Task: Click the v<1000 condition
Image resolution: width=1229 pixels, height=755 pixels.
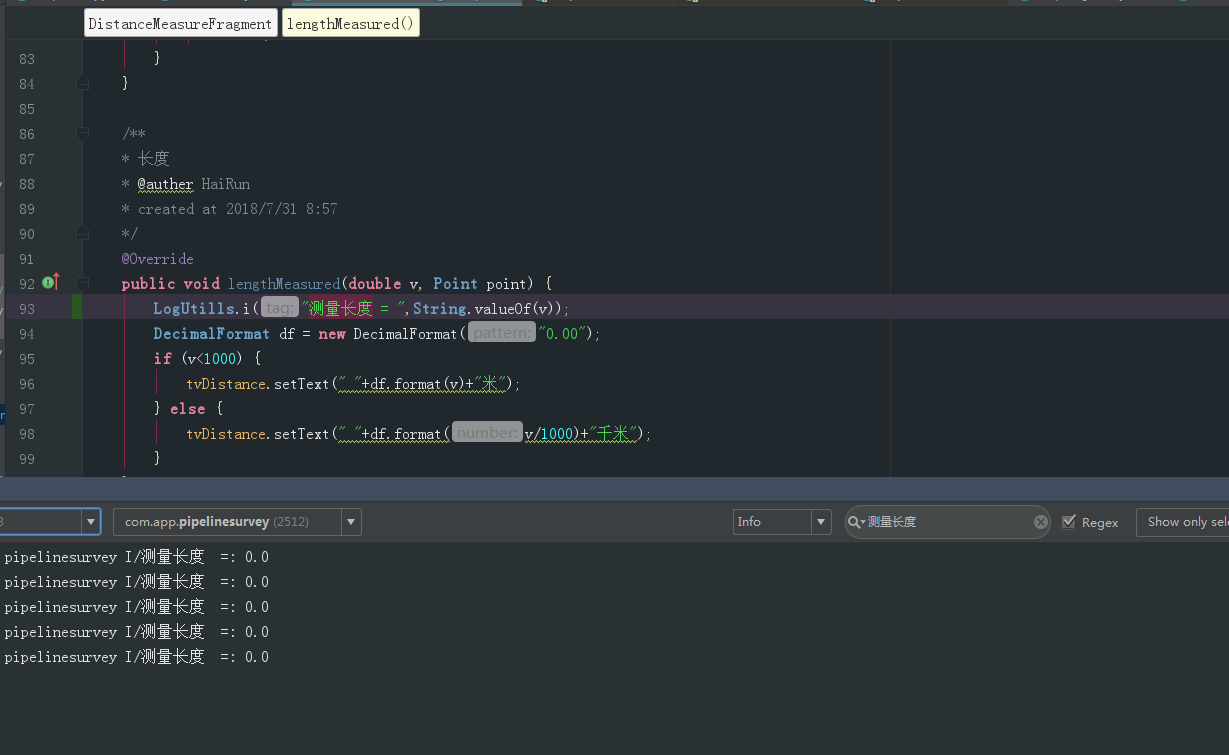Action: pos(211,359)
